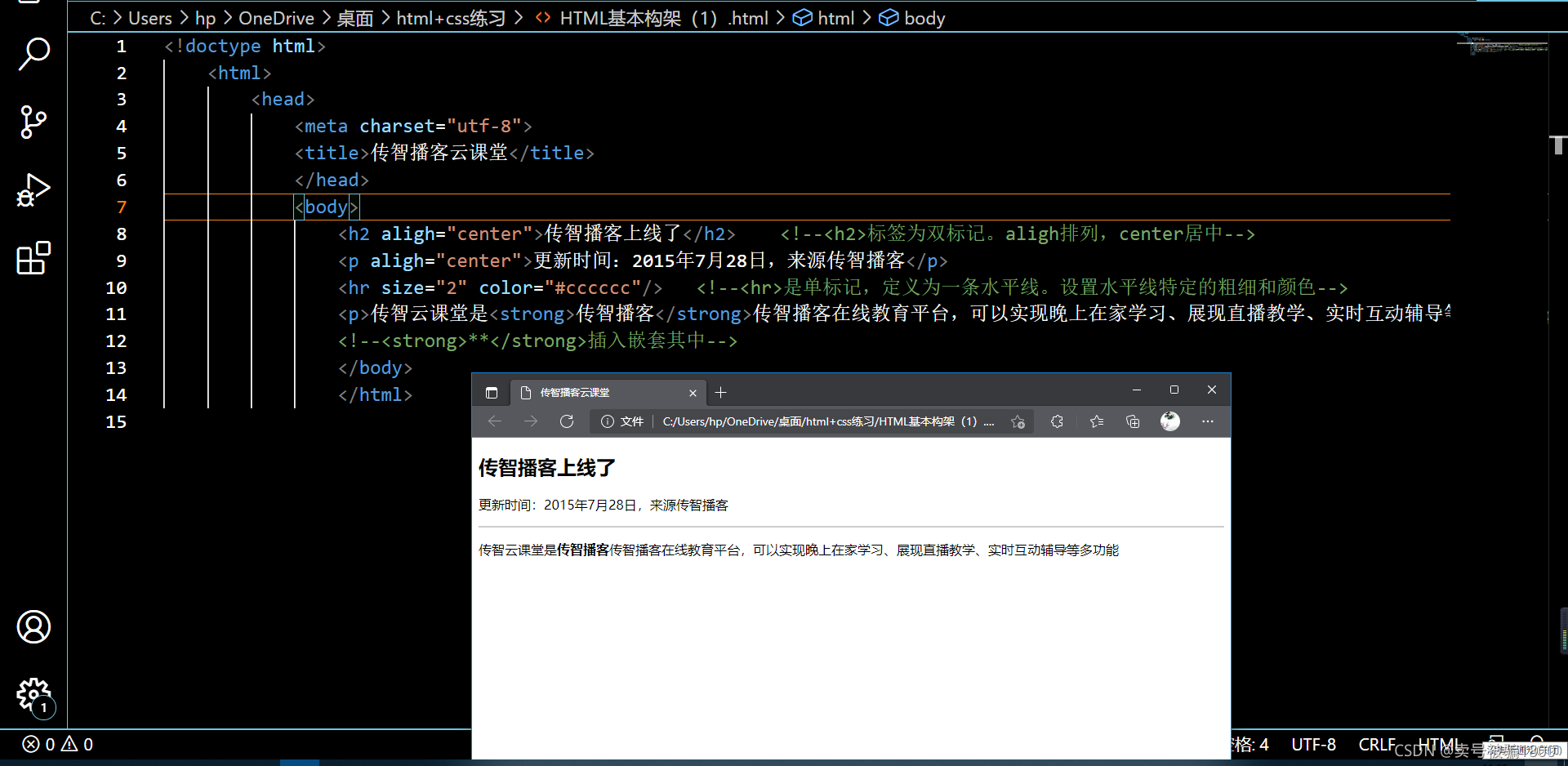
Task: Select the 桌面 breadcrumb
Action: click(x=355, y=18)
